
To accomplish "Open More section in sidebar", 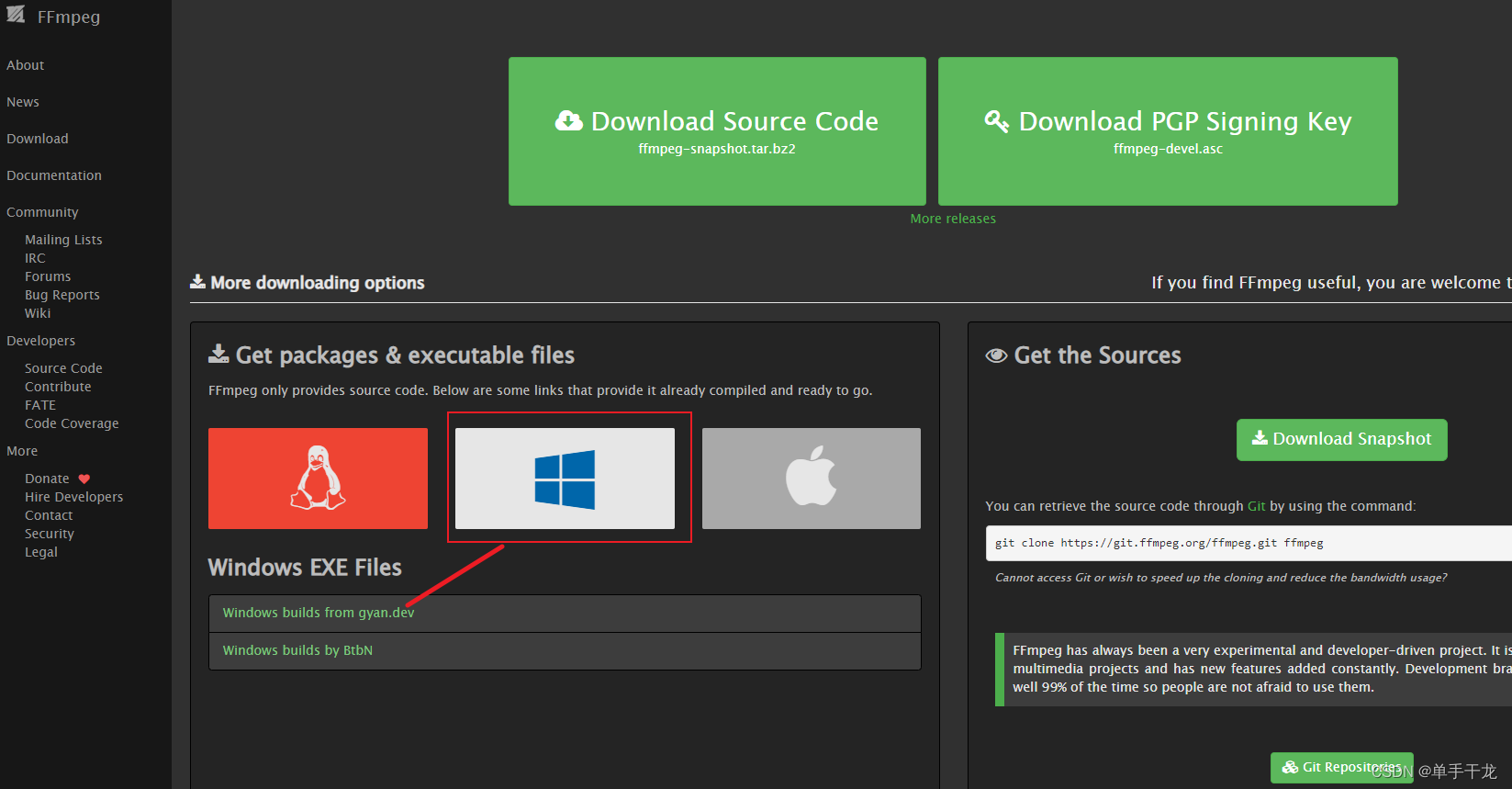I will 22,451.
